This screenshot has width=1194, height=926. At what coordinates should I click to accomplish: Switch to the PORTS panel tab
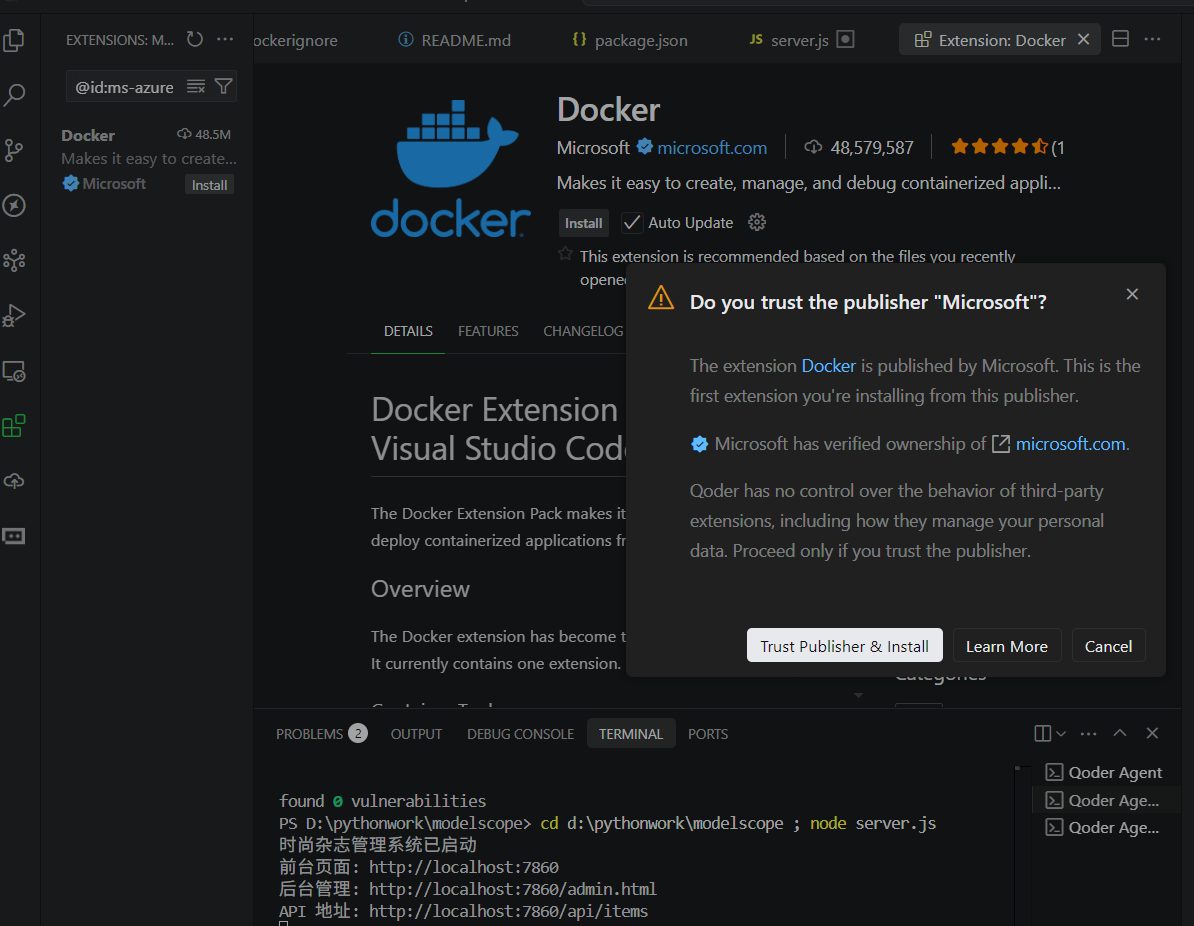coord(708,734)
